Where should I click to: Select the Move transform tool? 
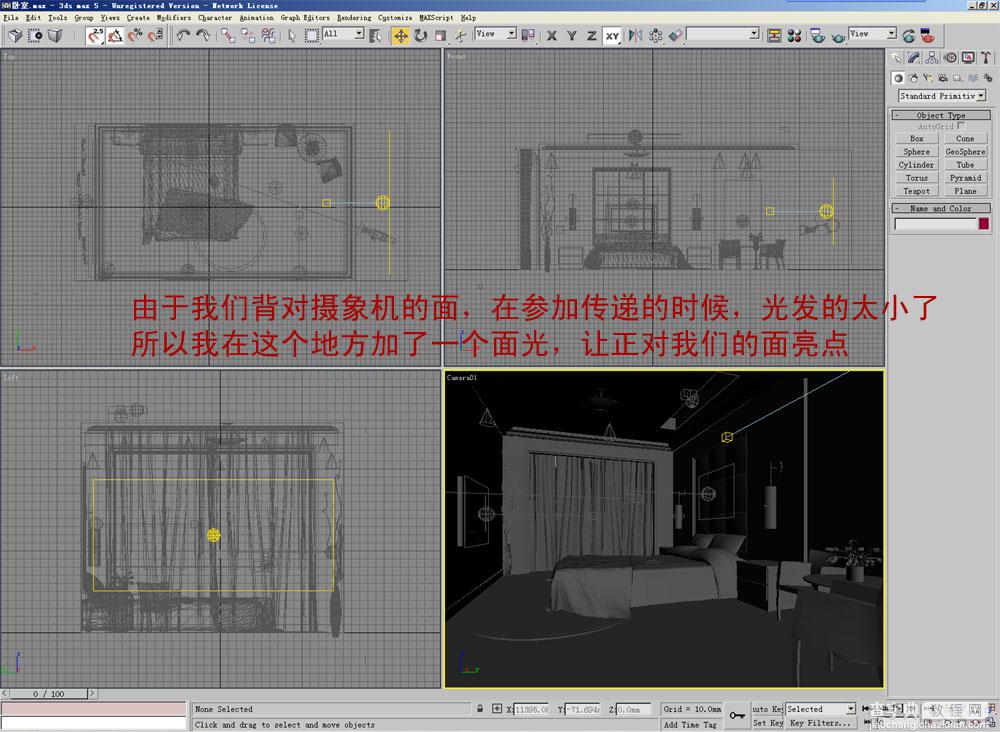(x=401, y=36)
